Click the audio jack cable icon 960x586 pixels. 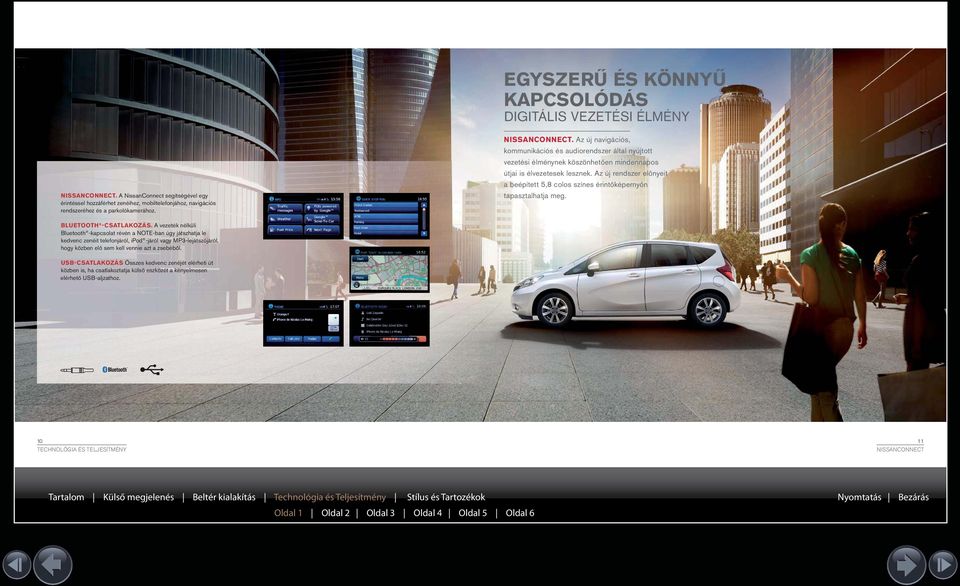pos(77,370)
